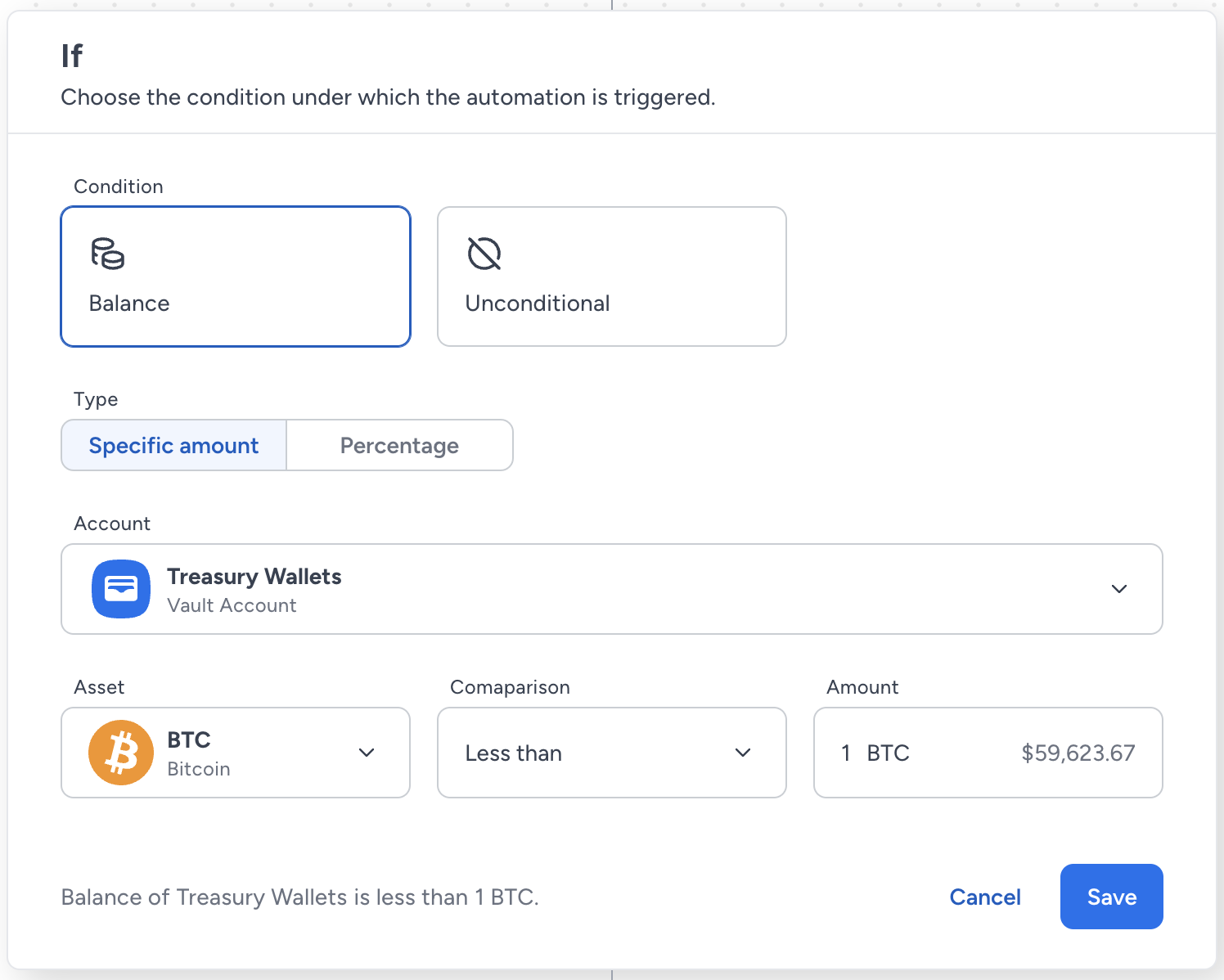
Task: Click the Balance coins icon
Action: click(107, 254)
